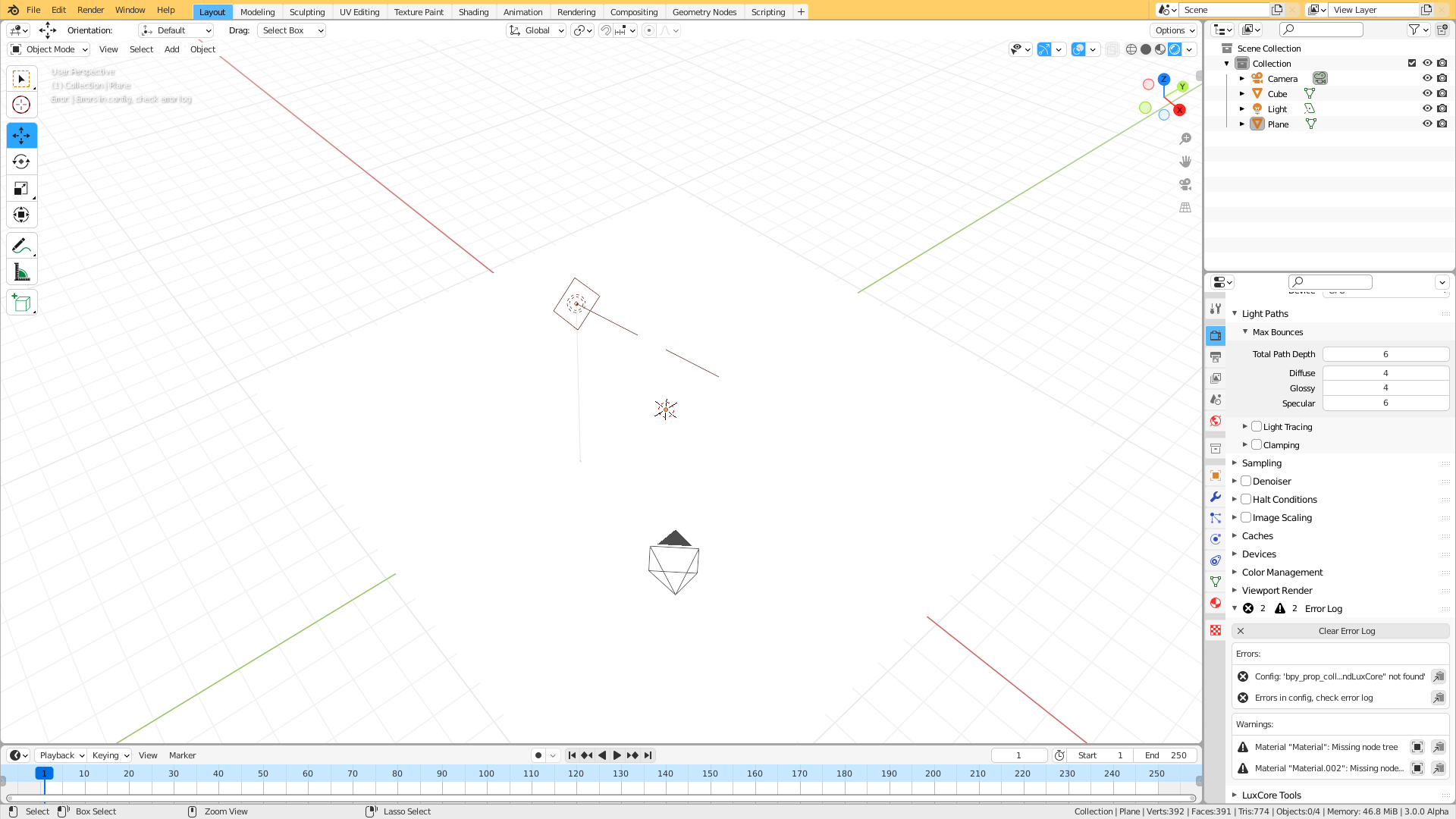Enable the Clamping checkbox
Viewport: 1456px width, 819px height.
(1257, 445)
